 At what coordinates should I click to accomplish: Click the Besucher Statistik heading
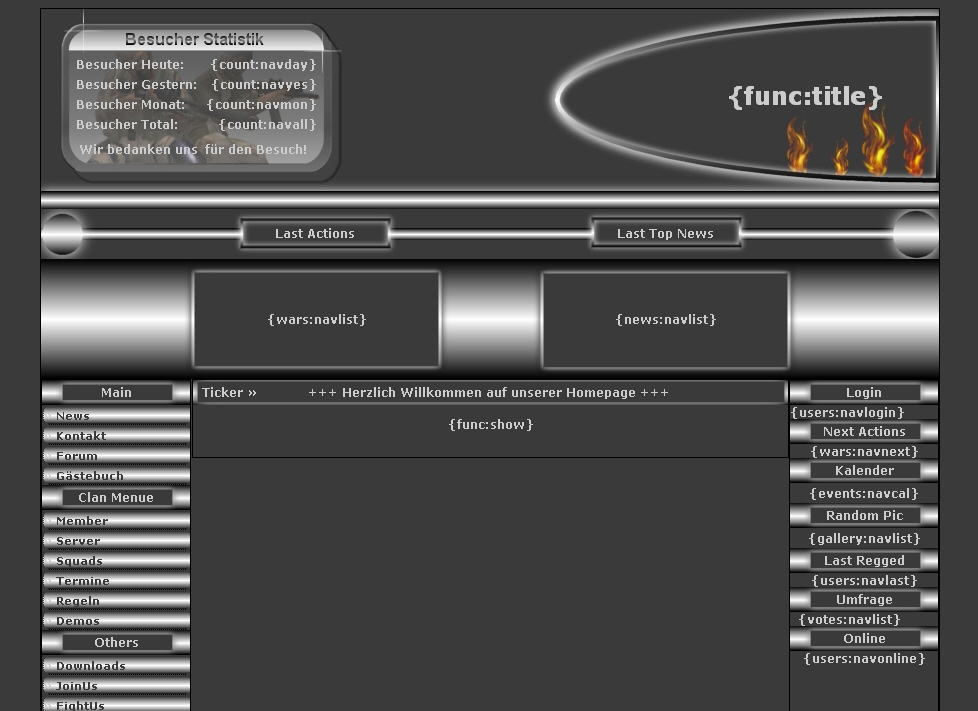[194, 39]
